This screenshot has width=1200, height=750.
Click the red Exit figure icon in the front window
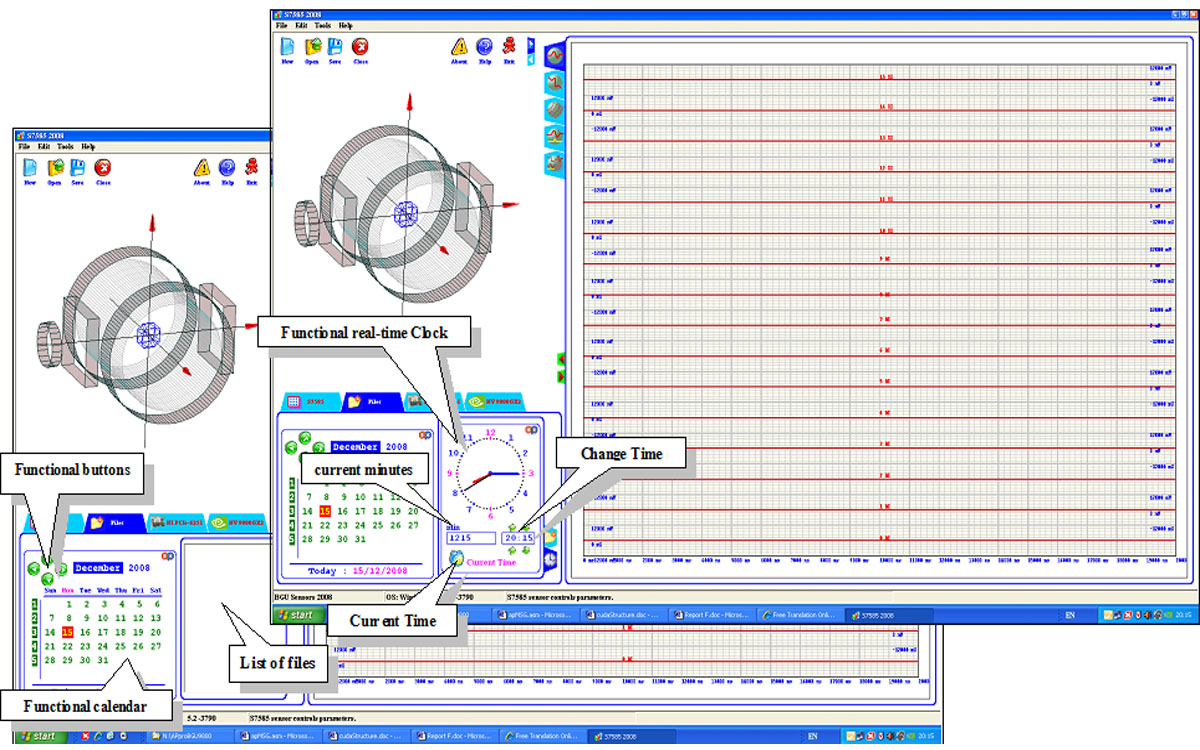pyautogui.click(x=509, y=46)
